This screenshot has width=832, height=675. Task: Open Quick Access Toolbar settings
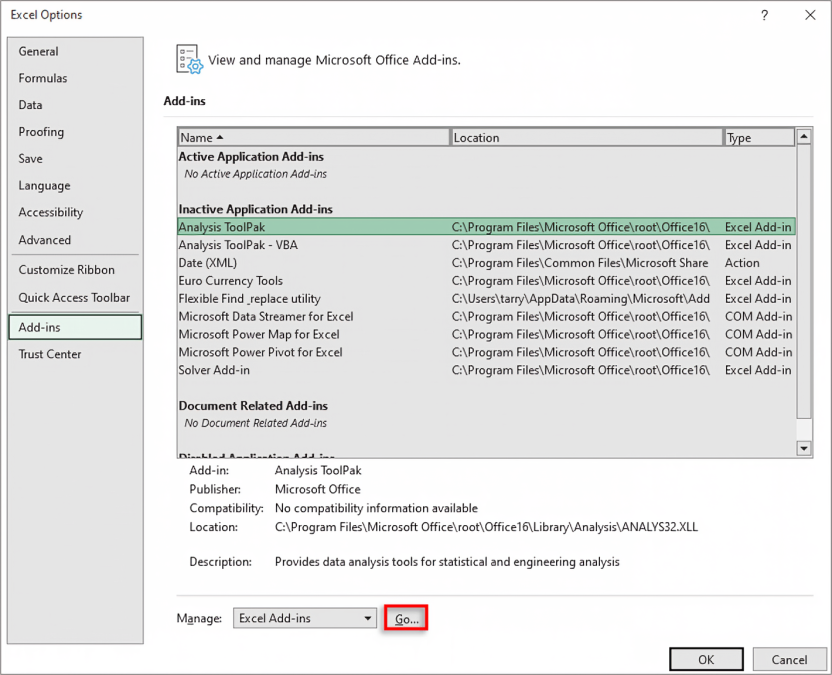[74, 298]
